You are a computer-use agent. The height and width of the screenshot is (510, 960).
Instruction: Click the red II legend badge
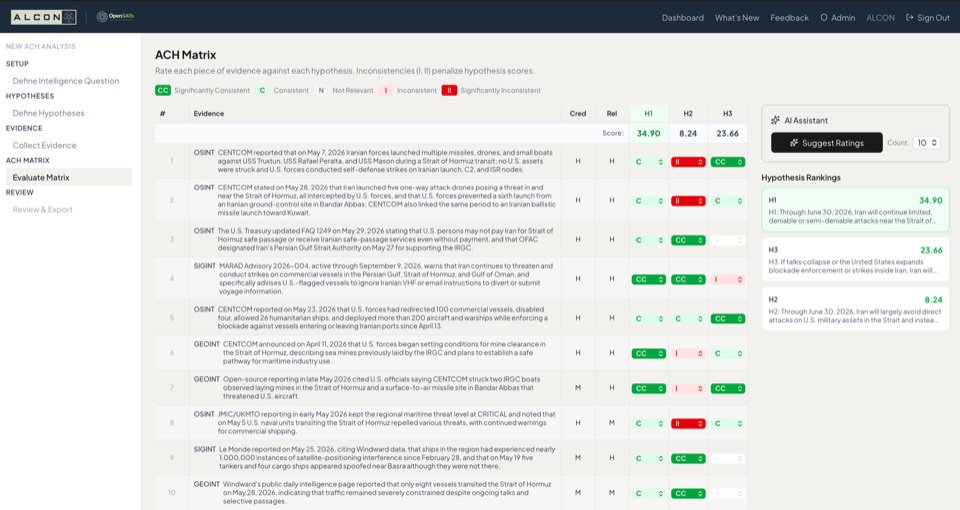click(449, 90)
